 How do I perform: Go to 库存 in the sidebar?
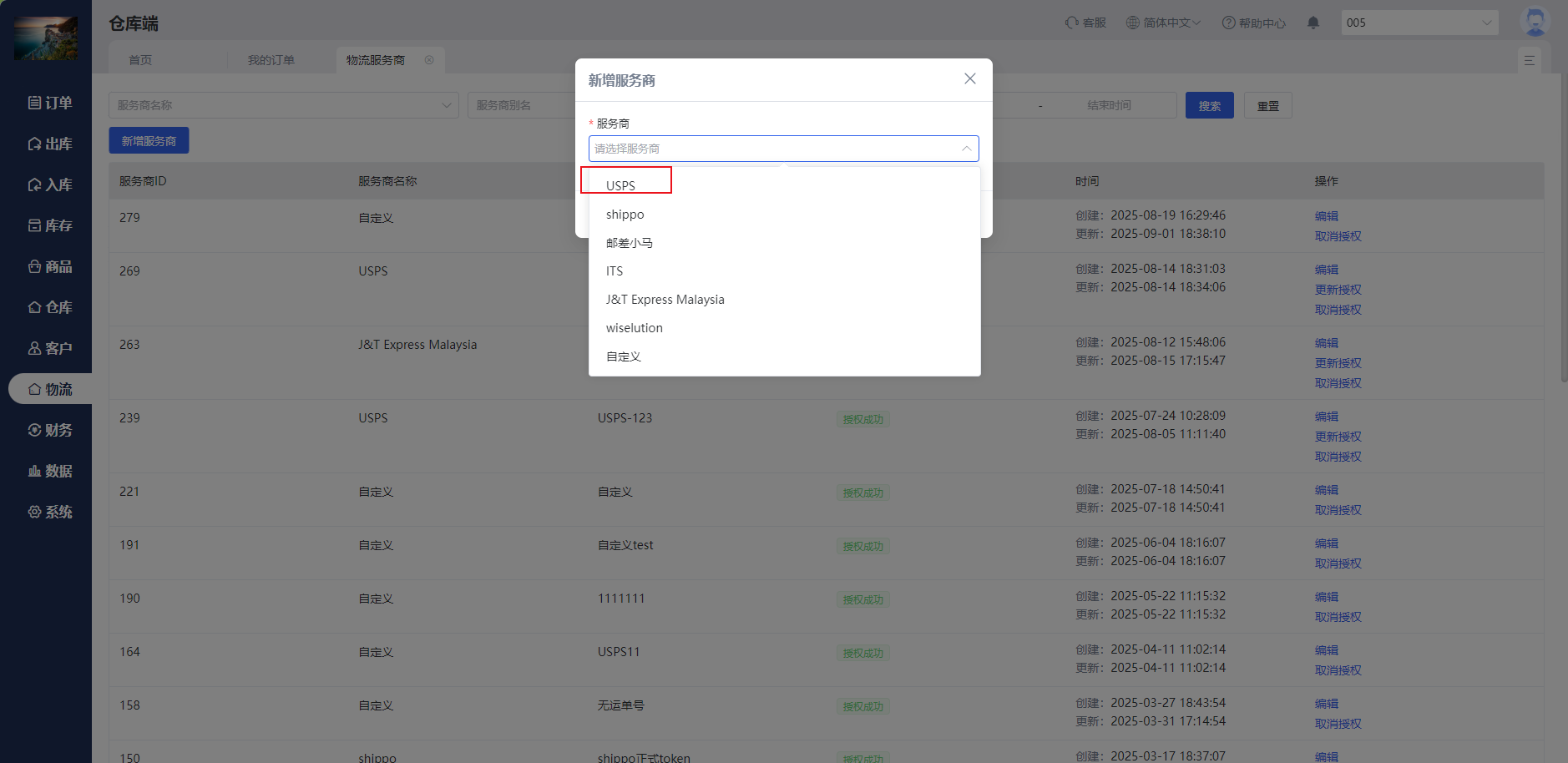click(x=50, y=225)
